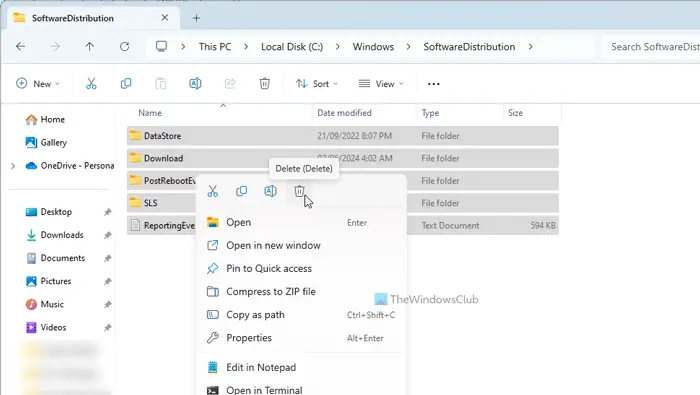Click the toolbar Cut scissors icon
Viewport: 700px width, 395px height.
[91, 83]
